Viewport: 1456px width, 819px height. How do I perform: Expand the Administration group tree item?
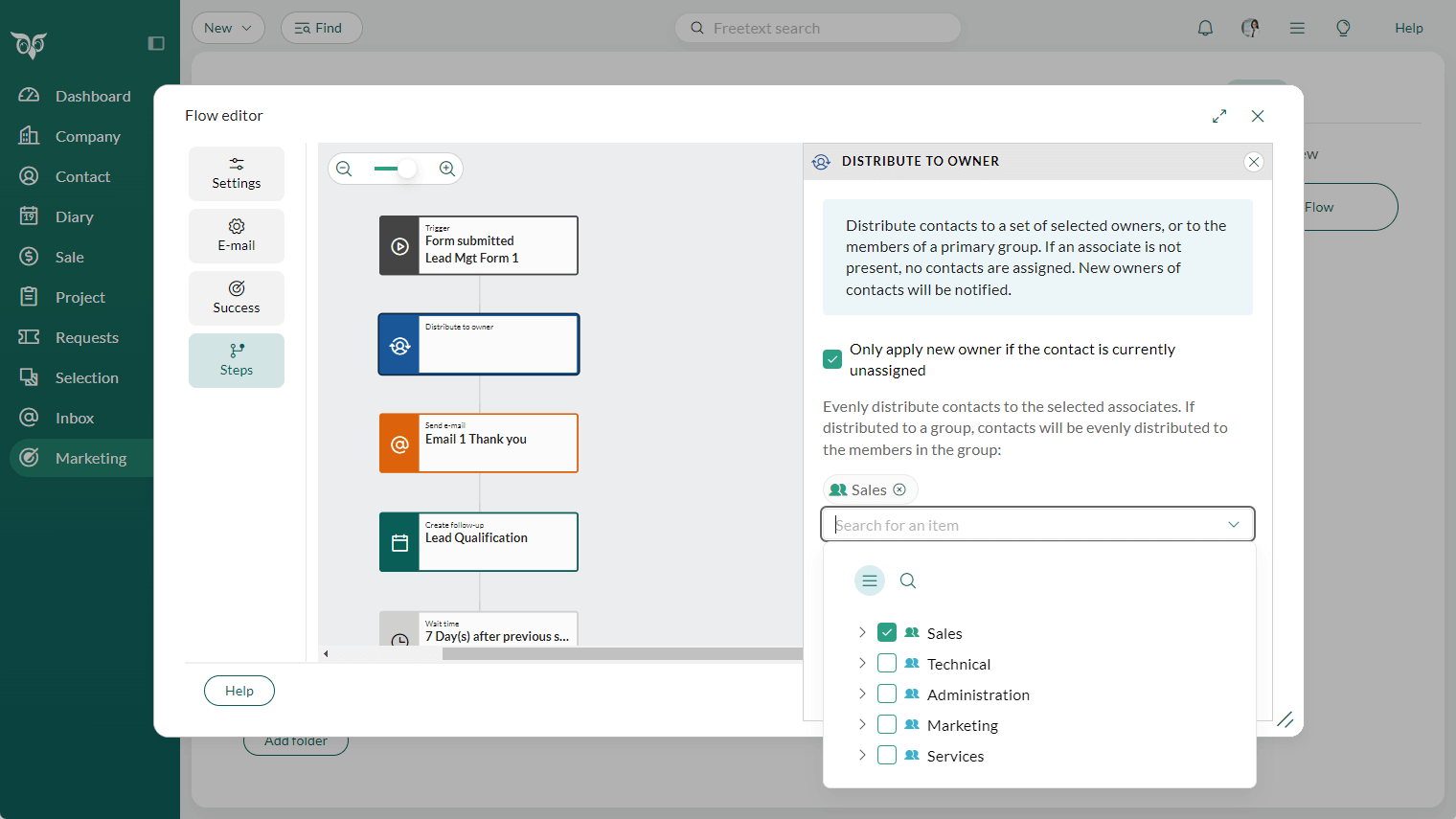point(861,694)
